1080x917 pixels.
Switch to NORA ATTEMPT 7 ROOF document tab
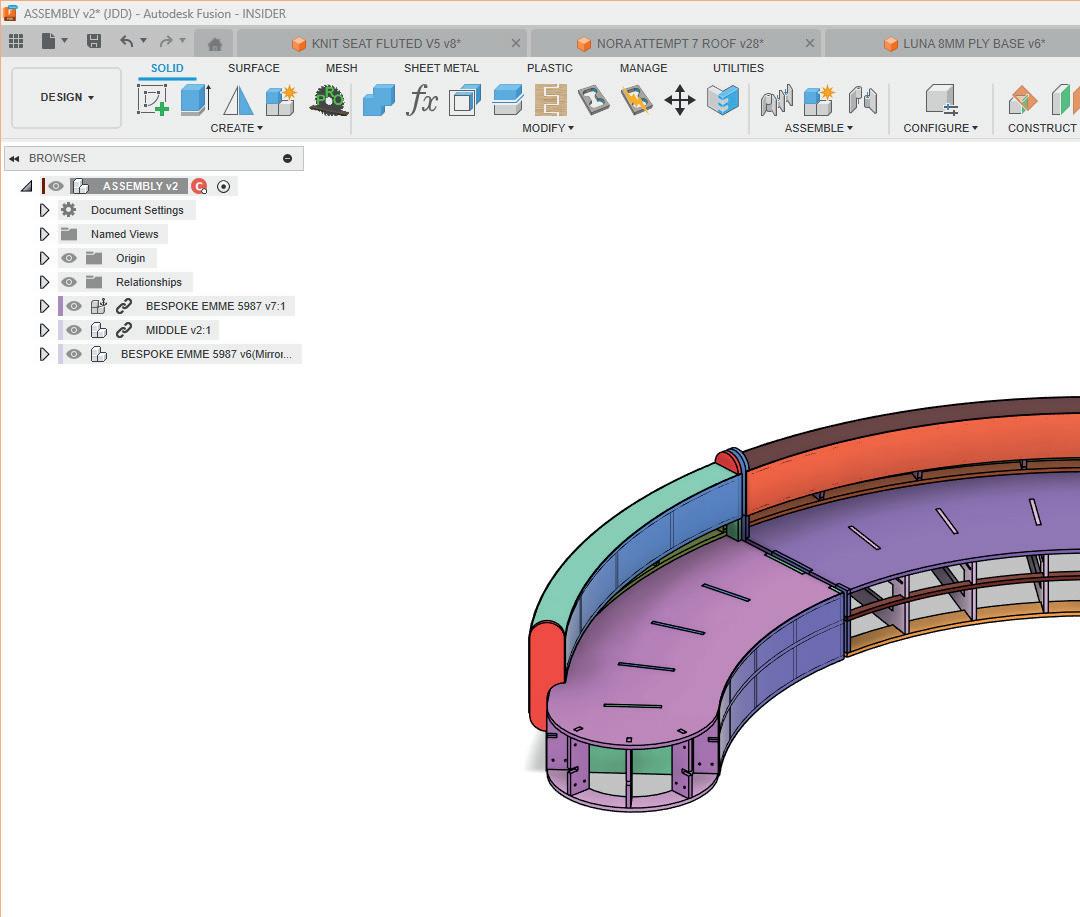pyautogui.click(x=679, y=44)
